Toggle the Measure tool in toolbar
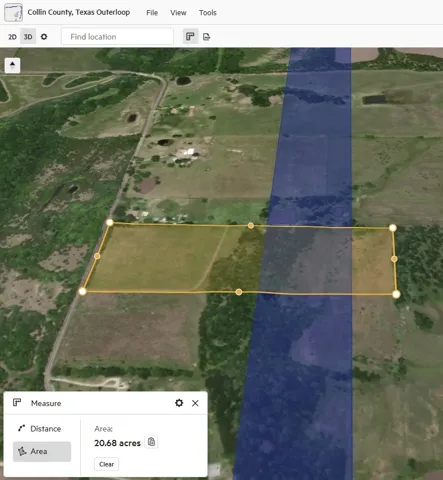 pyautogui.click(x=190, y=37)
